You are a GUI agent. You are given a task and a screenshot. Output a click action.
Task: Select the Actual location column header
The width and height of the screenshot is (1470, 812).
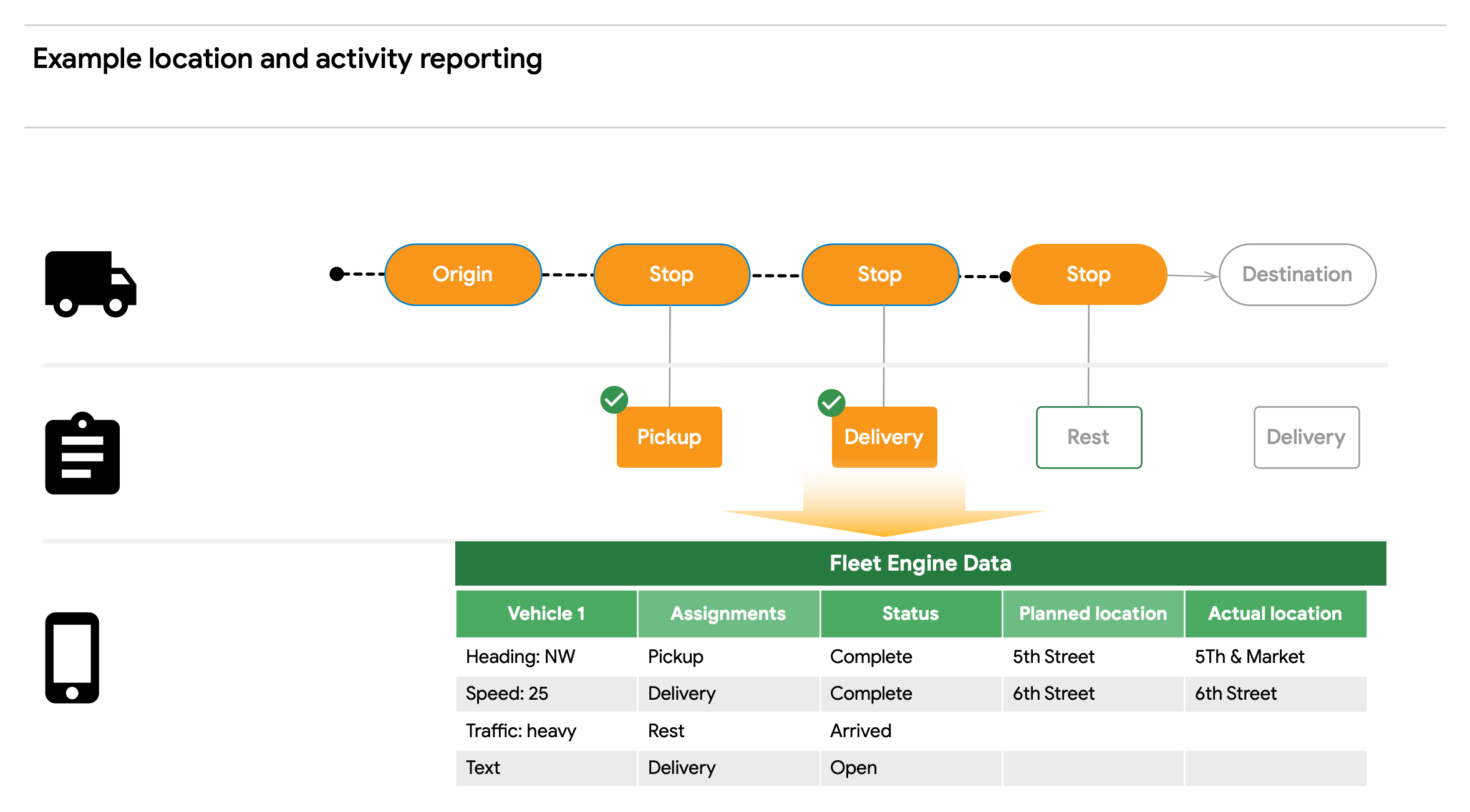point(1275,614)
